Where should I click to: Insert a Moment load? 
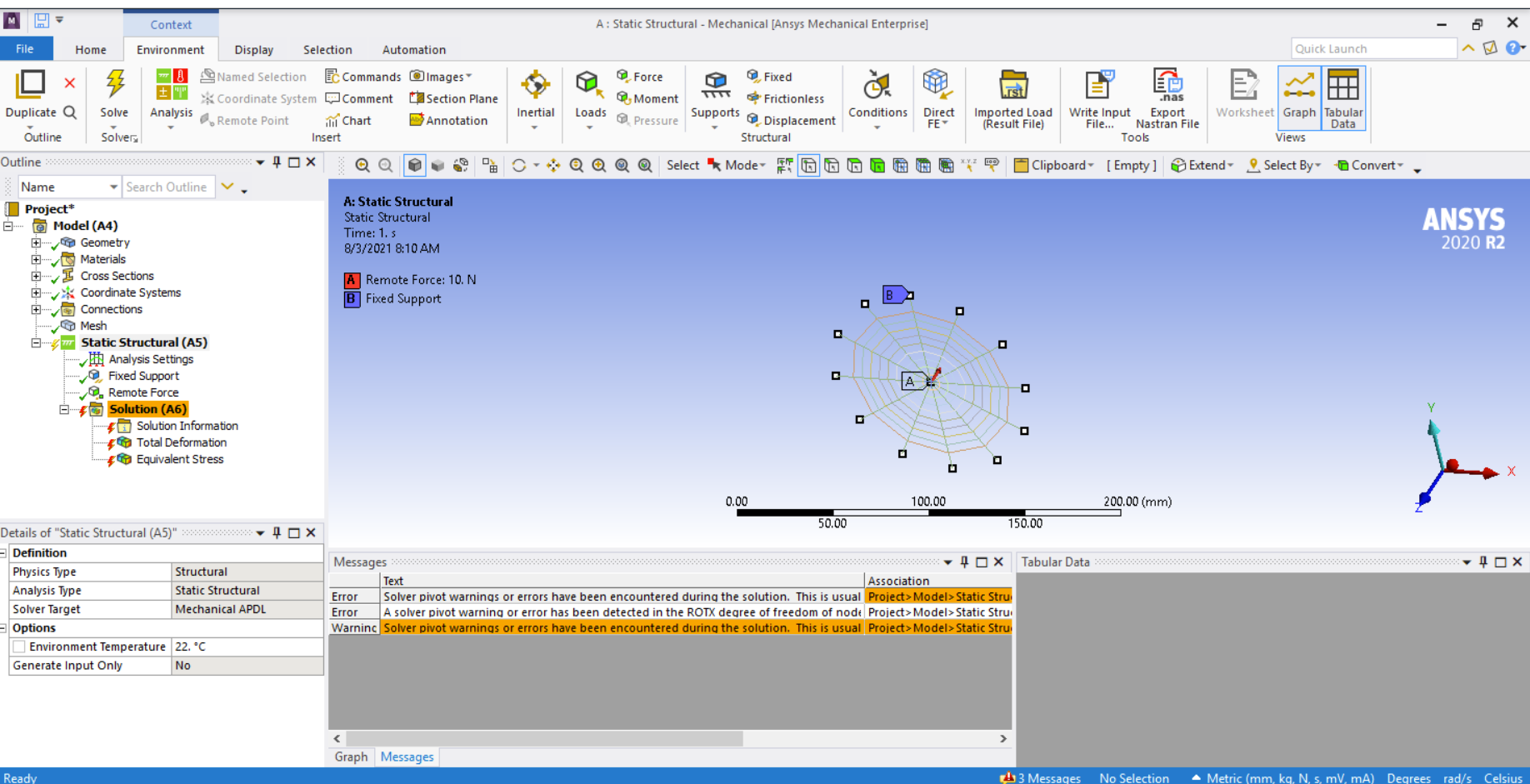click(647, 98)
